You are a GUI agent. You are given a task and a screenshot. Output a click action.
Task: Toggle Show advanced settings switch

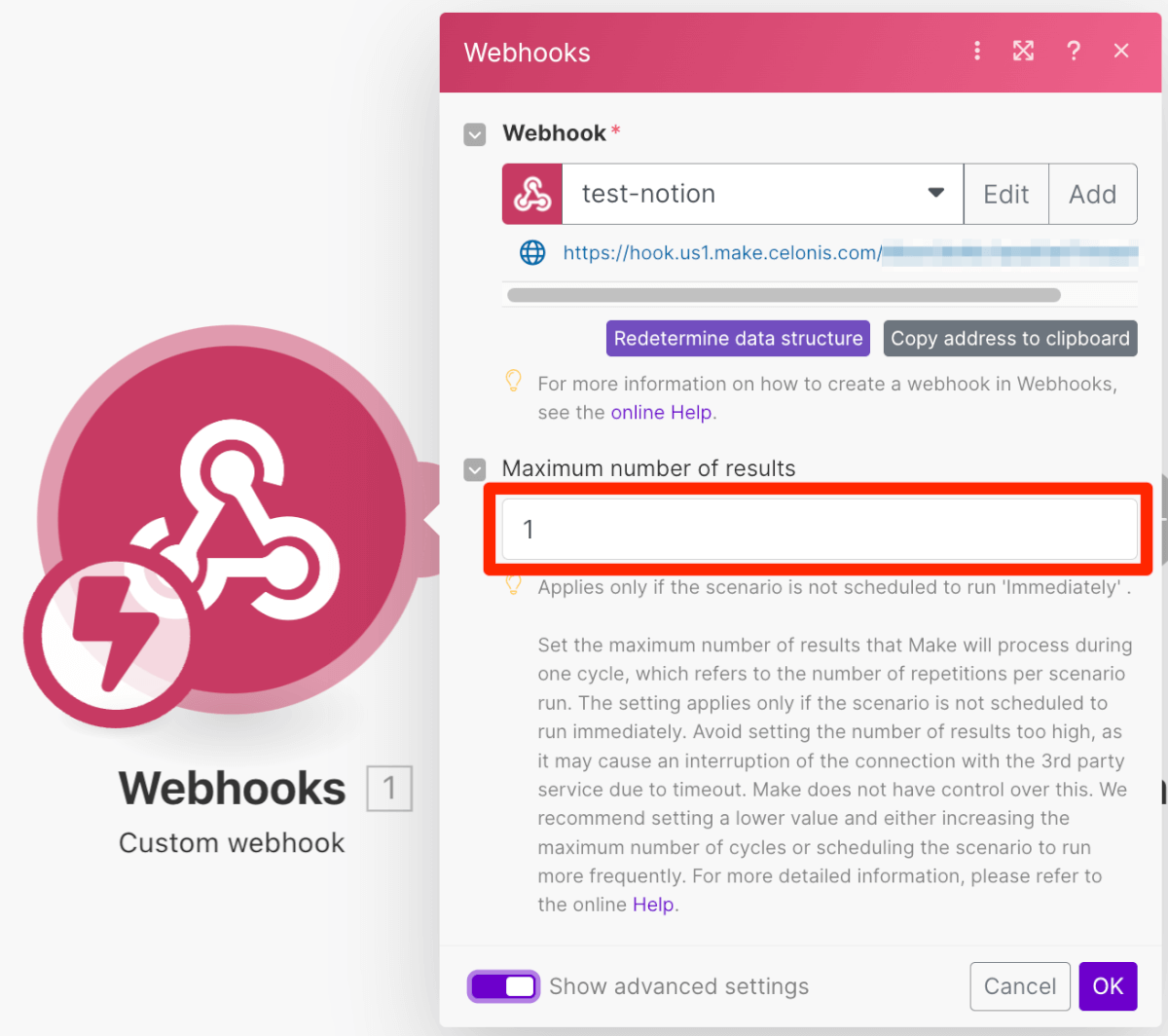tap(503, 986)
